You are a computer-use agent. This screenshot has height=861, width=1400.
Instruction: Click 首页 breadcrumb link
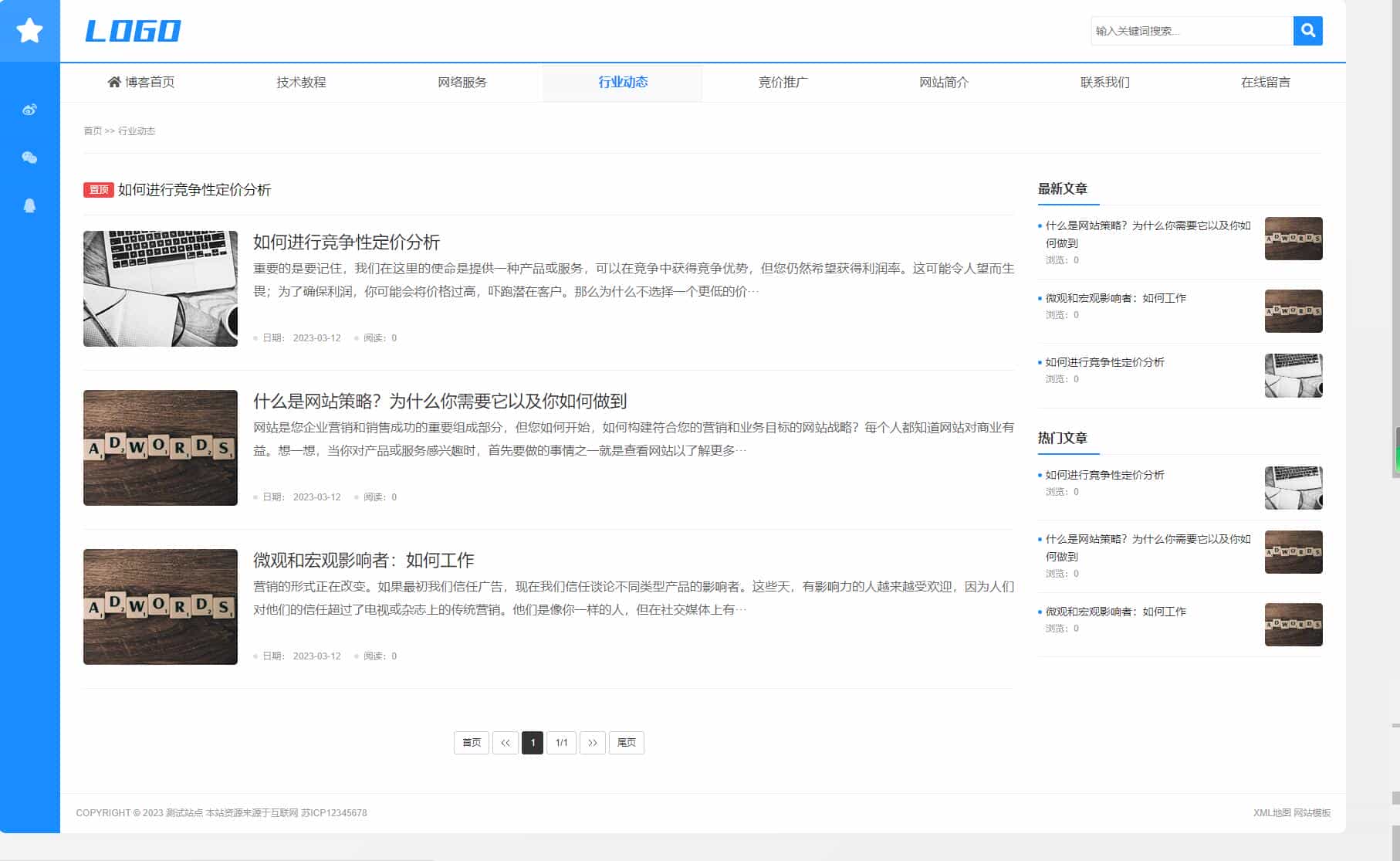tap(93, 131)
